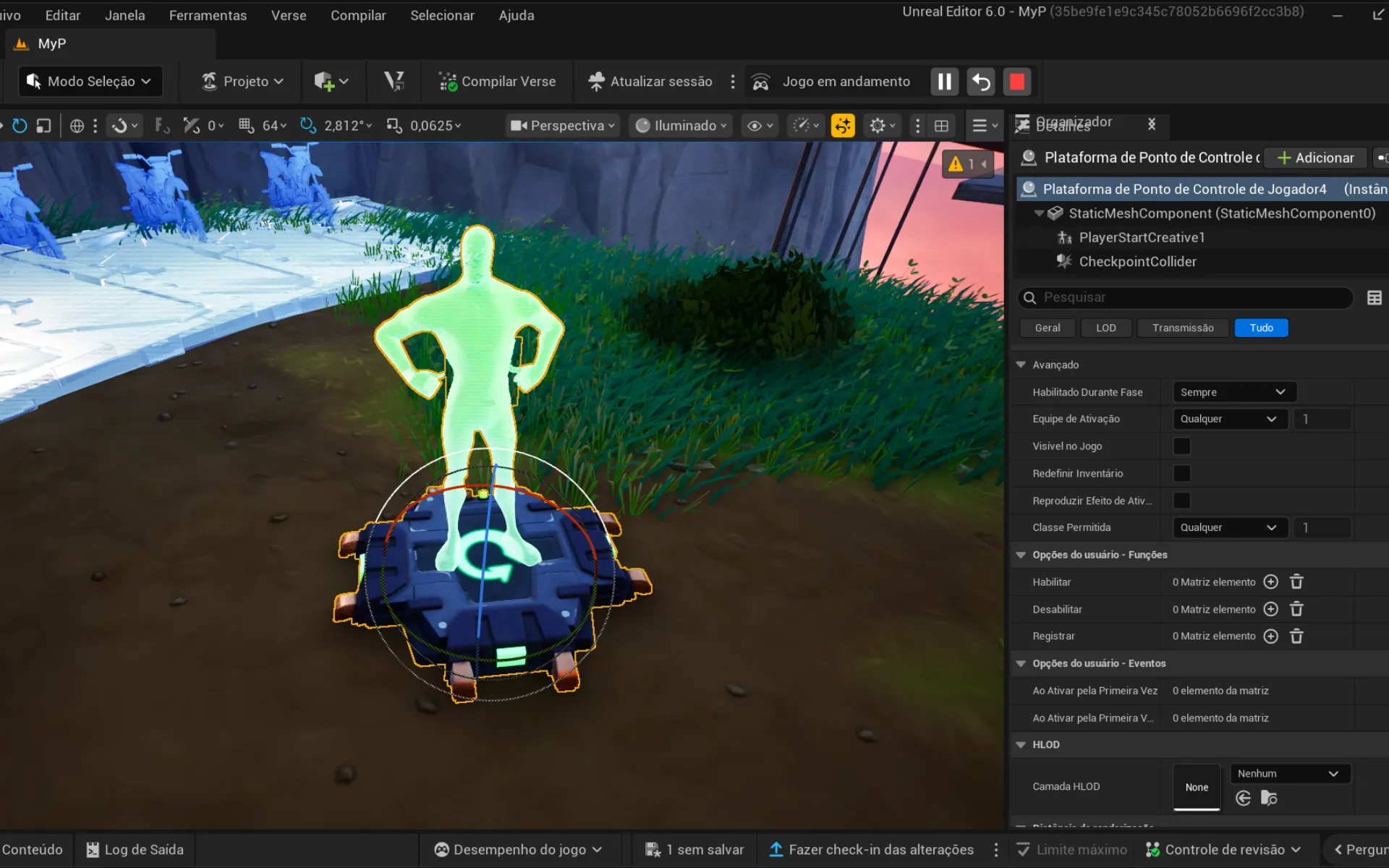The image size is (1389, 868).
Task: Click the viewport layout grid icon
Action: tap(941, 126)
